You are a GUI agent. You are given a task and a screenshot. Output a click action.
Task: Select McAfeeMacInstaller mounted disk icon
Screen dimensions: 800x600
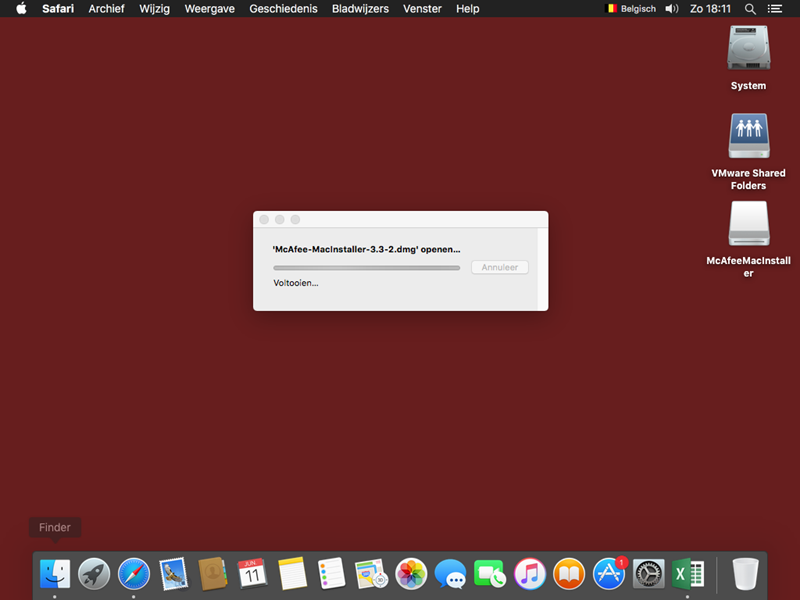pyautogui.click(x=748, y=223)
